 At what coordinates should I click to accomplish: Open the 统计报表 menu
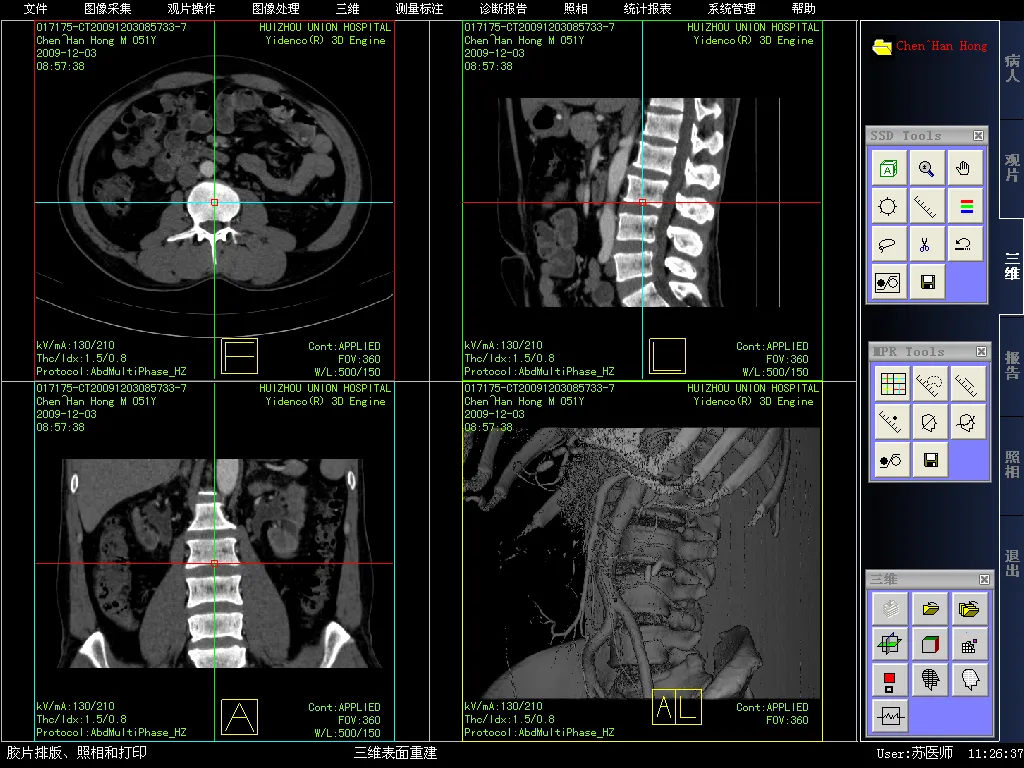point(647,8)
